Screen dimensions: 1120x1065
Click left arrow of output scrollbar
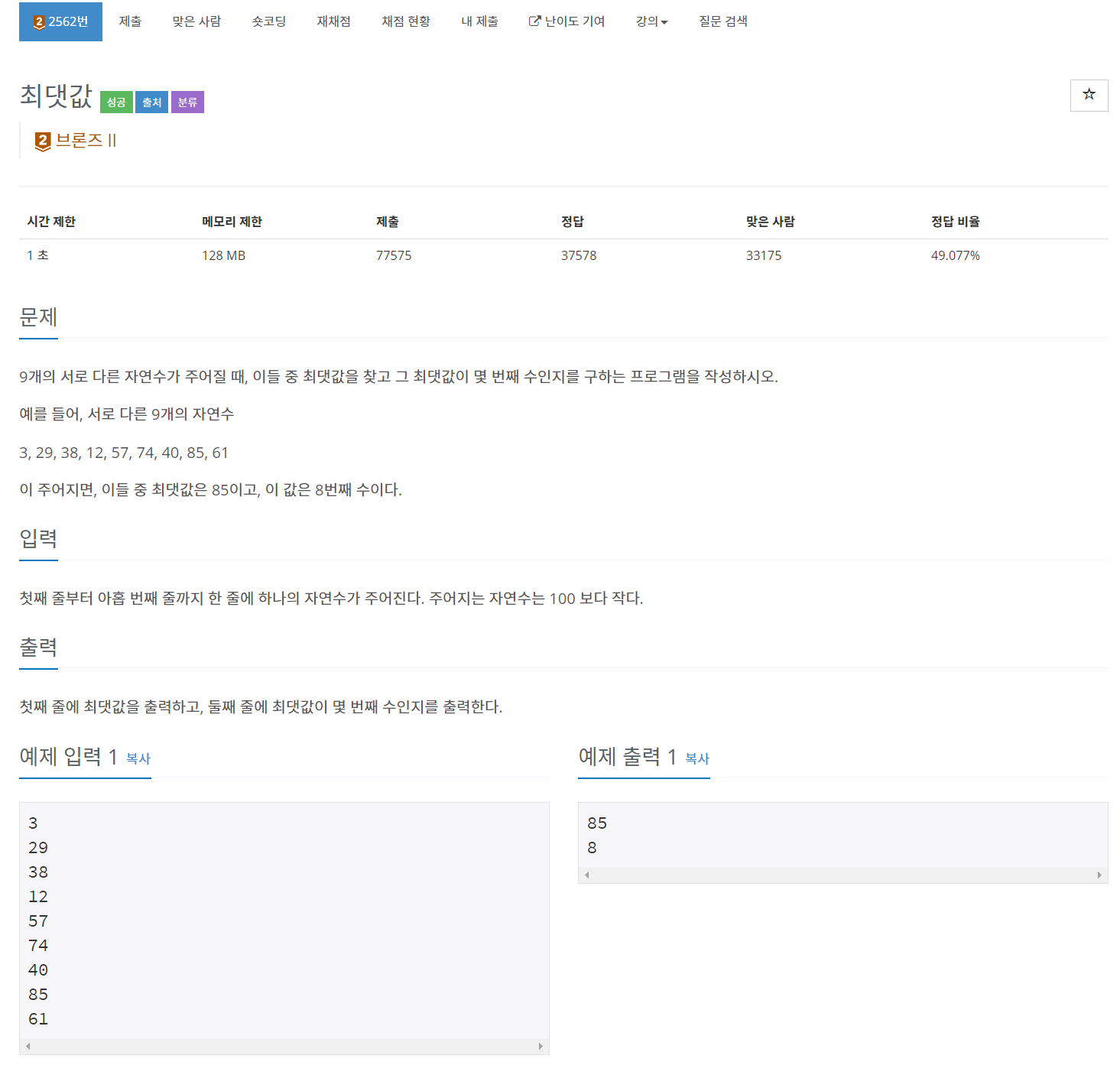click(587, 875)
